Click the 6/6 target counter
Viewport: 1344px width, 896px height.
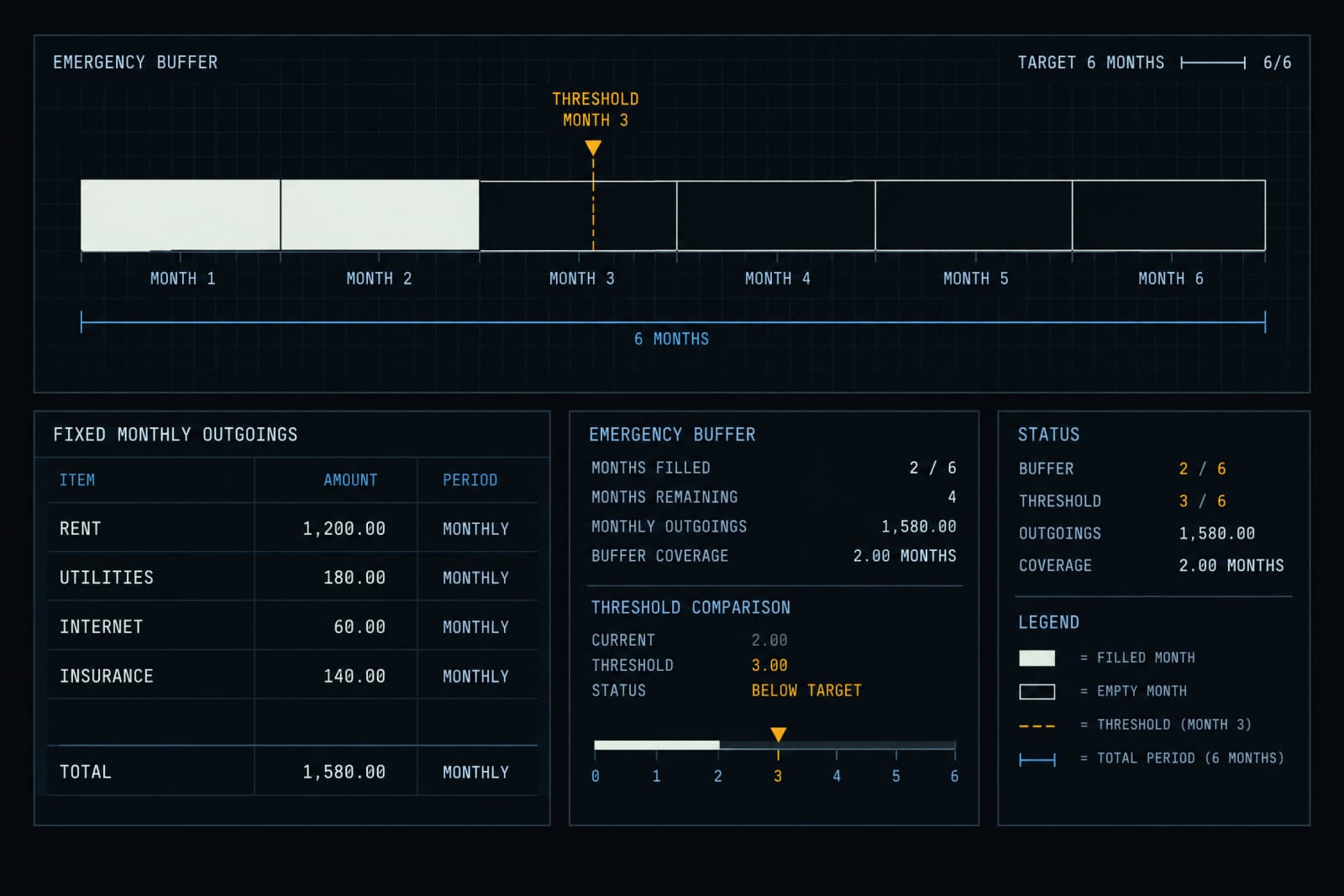click(x=1278, y=63)
